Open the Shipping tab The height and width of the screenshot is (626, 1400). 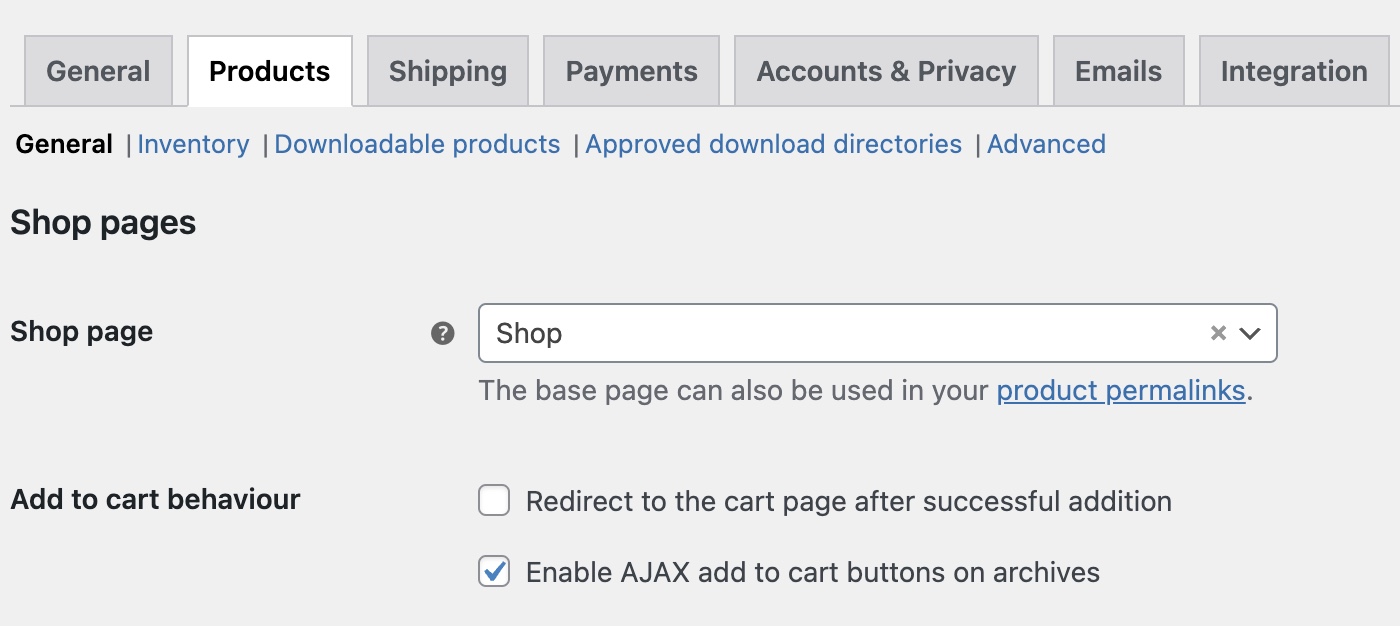point(447,71)
